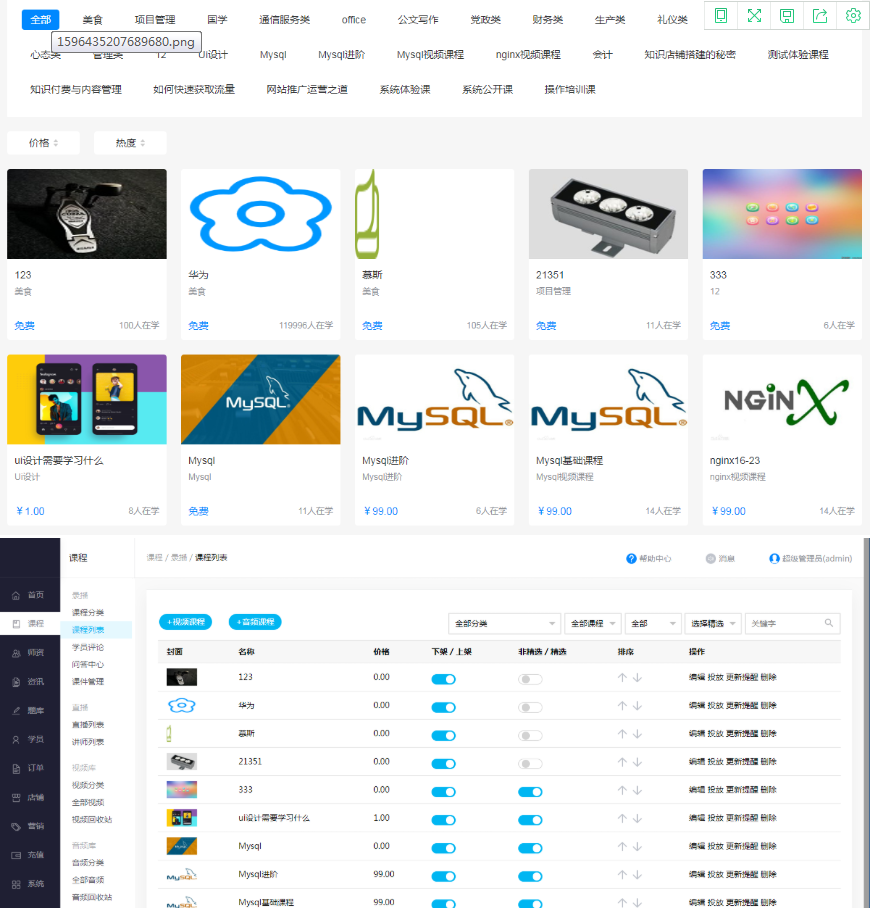Open the 全部 status dropdown
This screenshot has height=908, width=870.
pos(653,624)
